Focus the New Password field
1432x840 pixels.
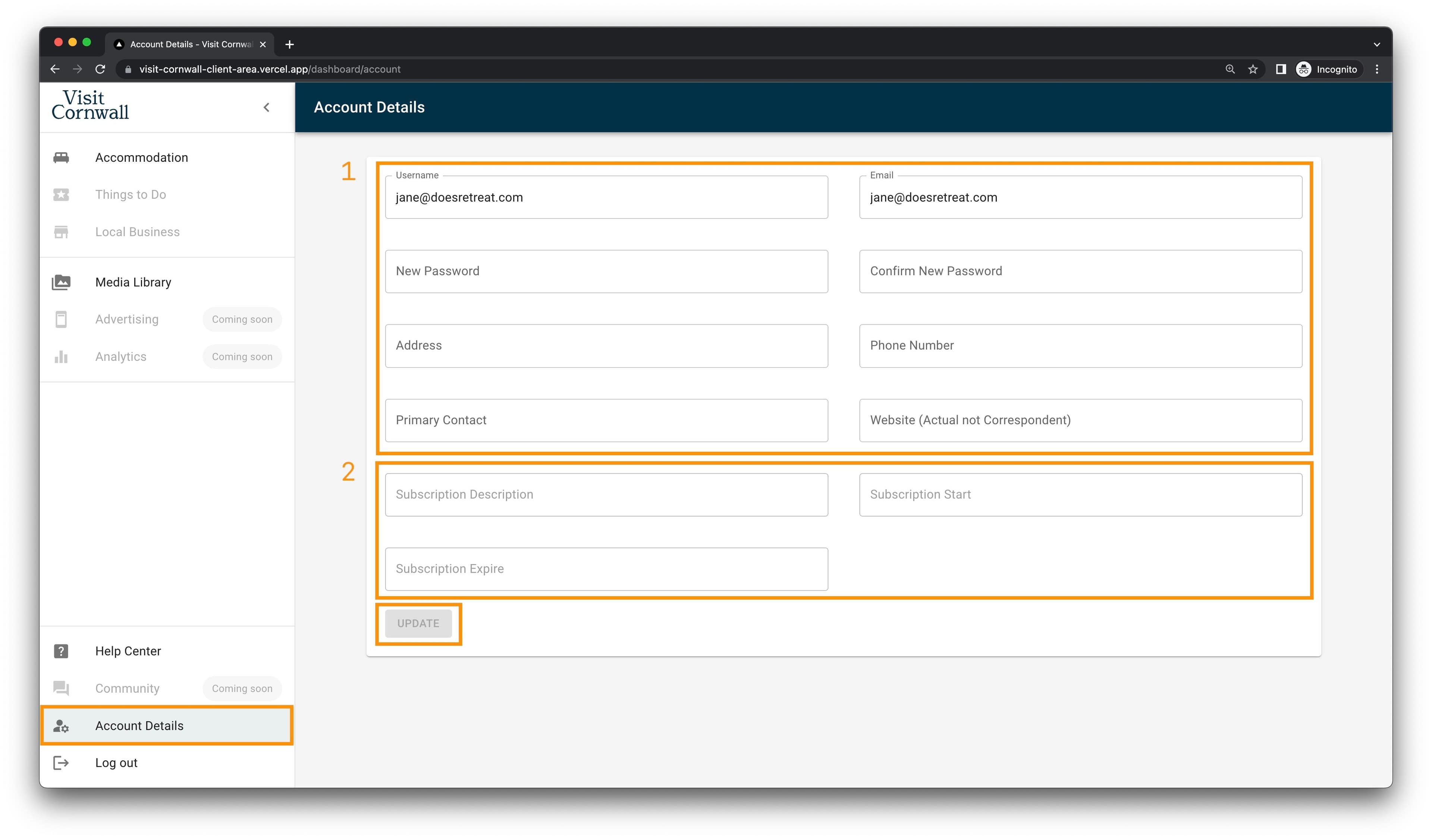click(x=606, y=271)
